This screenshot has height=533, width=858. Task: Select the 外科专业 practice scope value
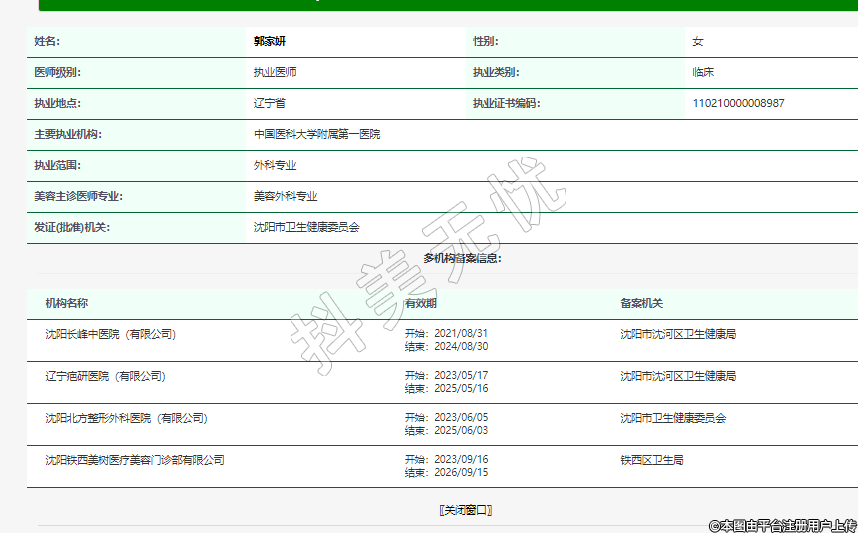pyautogui.click(x=275, y=166)
